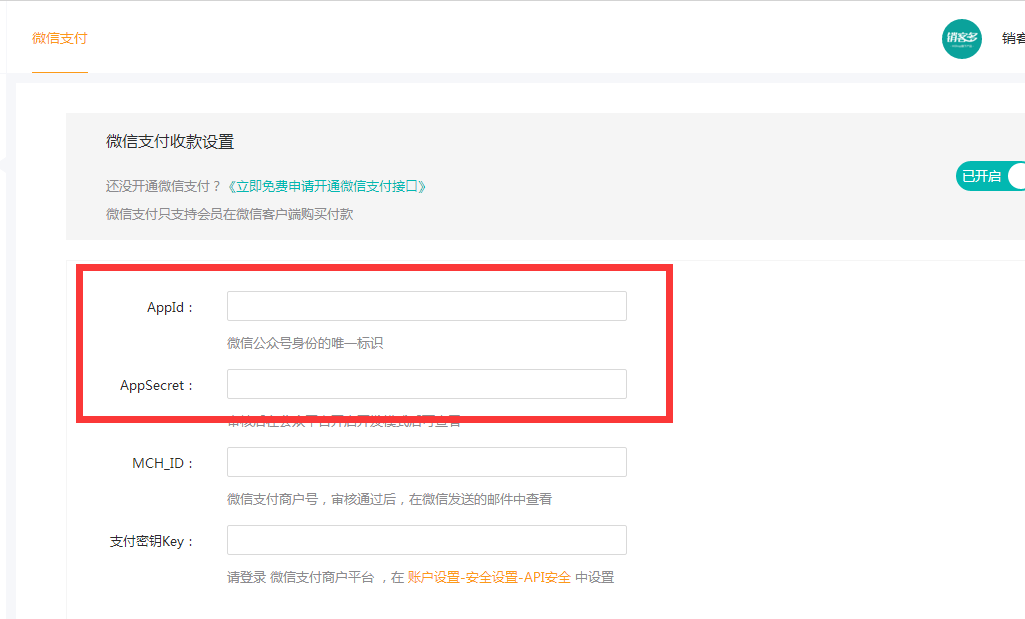Open 账户设置-安全设置-API安全 link
Image resolution: width=1025 pixels, height=619 pixels.
[489, 577]
